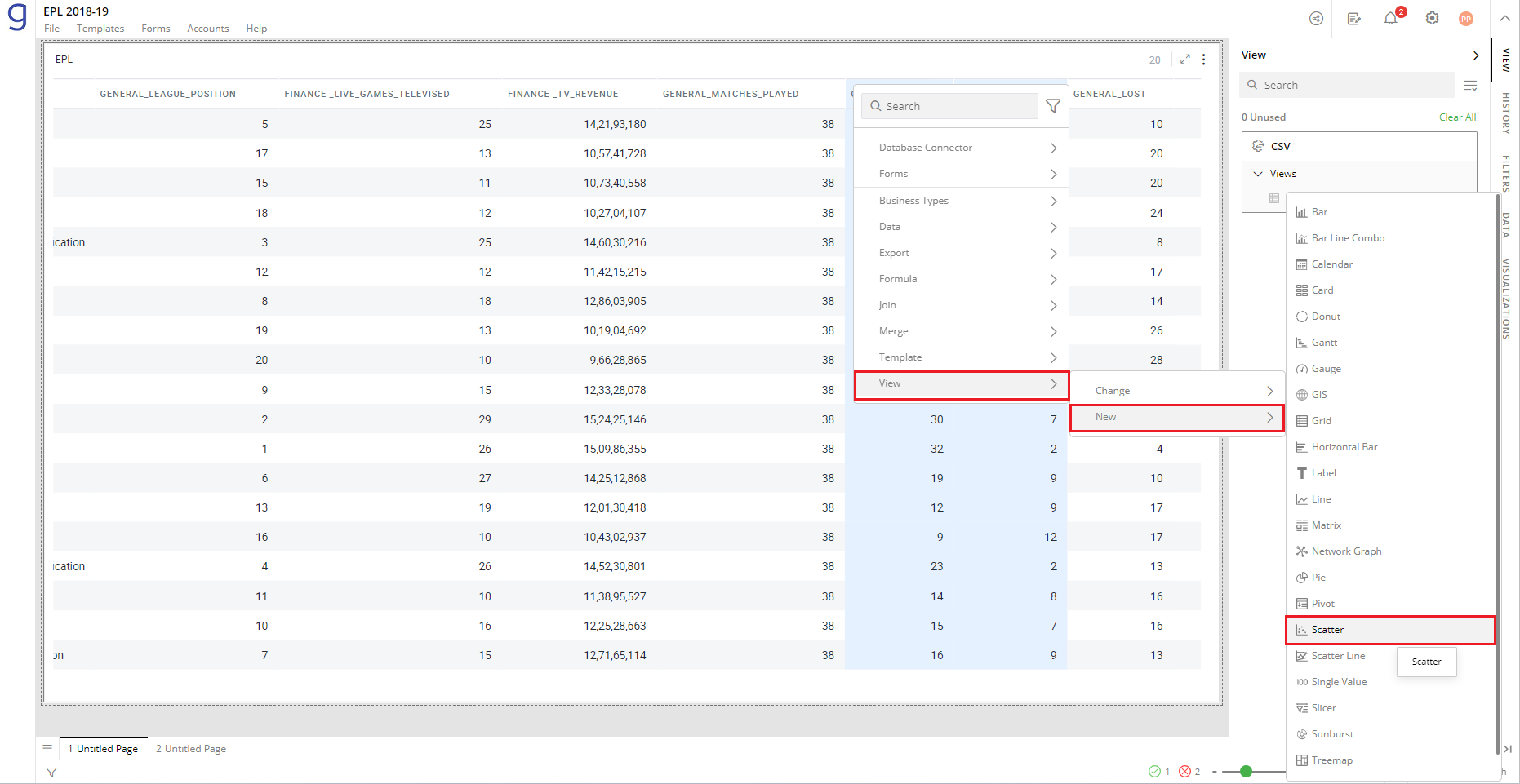Screen dimensions: 1520x784
Task: Collapse the View side panel arrow
Action: (x=1475, y=55)
